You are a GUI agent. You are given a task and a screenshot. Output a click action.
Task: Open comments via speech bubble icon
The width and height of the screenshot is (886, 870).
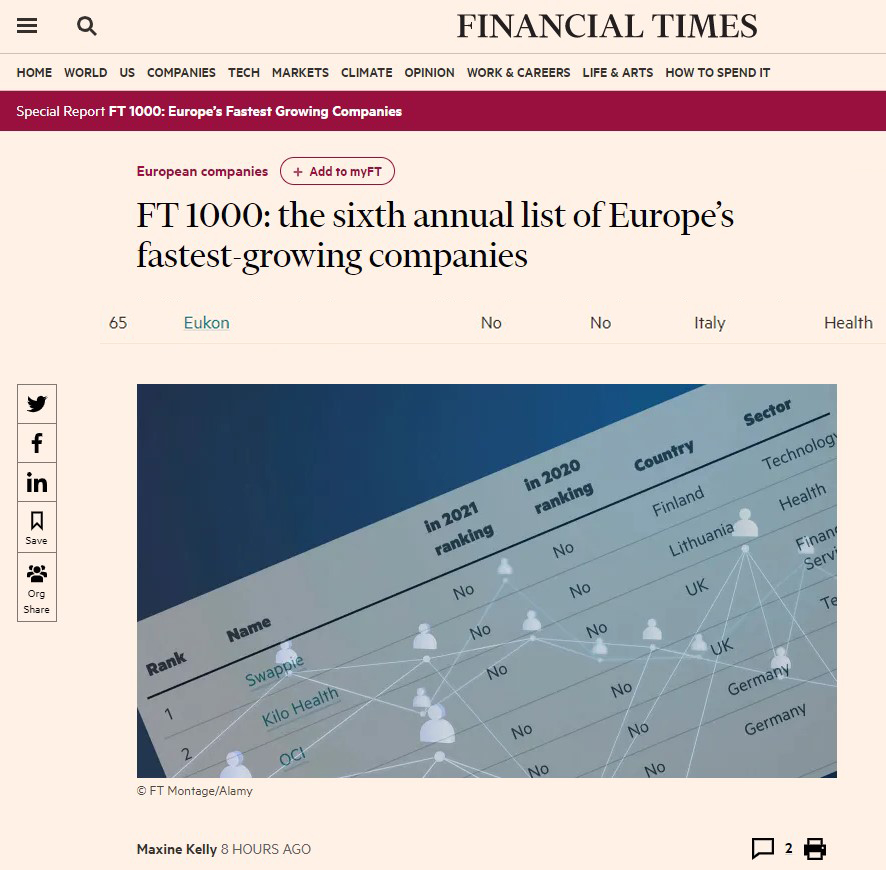(762, 849)
